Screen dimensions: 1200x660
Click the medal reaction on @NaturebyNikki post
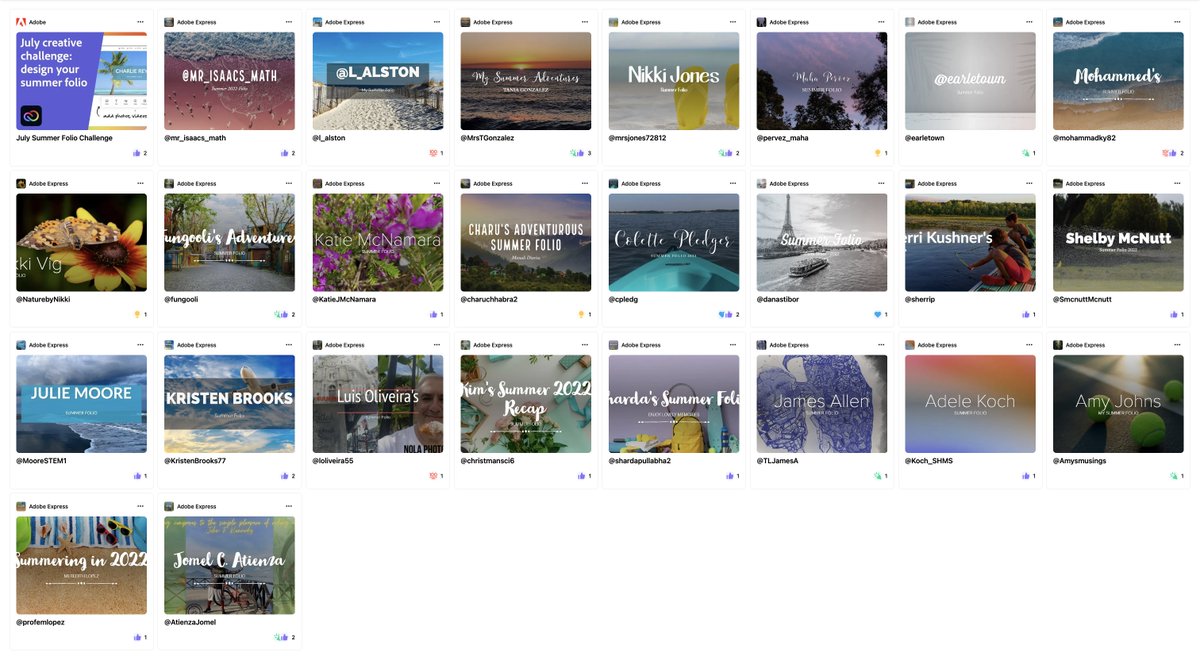pos(137,313)
